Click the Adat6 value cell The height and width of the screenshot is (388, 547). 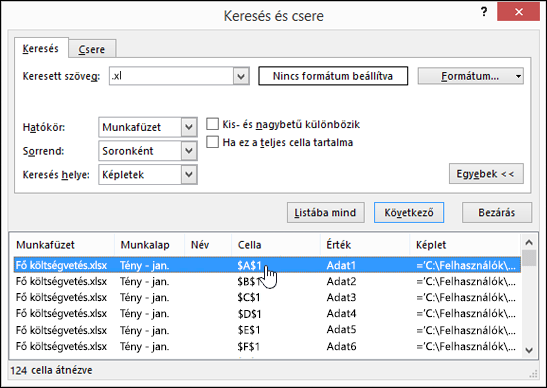(x=341, y=346)
